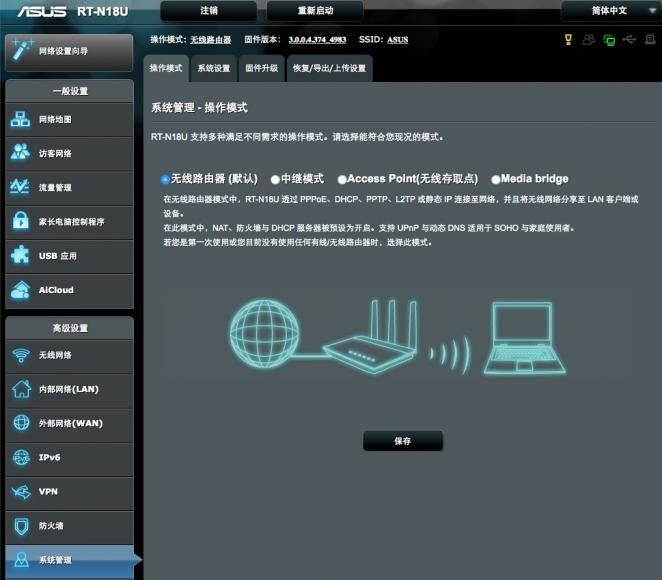The width and height of the screenshot is (662, 580).
Task: Switch to the 固件升级 tab
Action: click(262, 68)
